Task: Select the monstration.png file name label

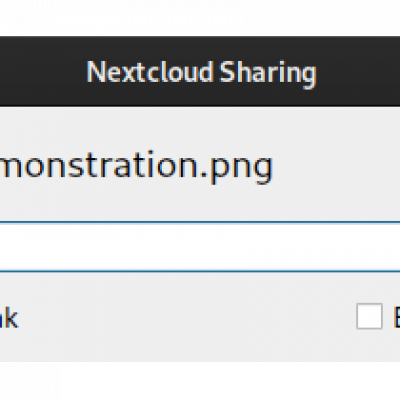Action: 136,167
